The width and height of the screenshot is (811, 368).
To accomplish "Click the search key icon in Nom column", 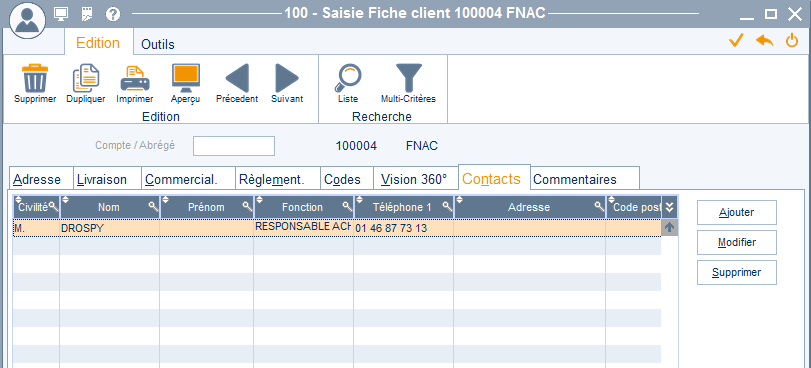I will coord(154,207).
